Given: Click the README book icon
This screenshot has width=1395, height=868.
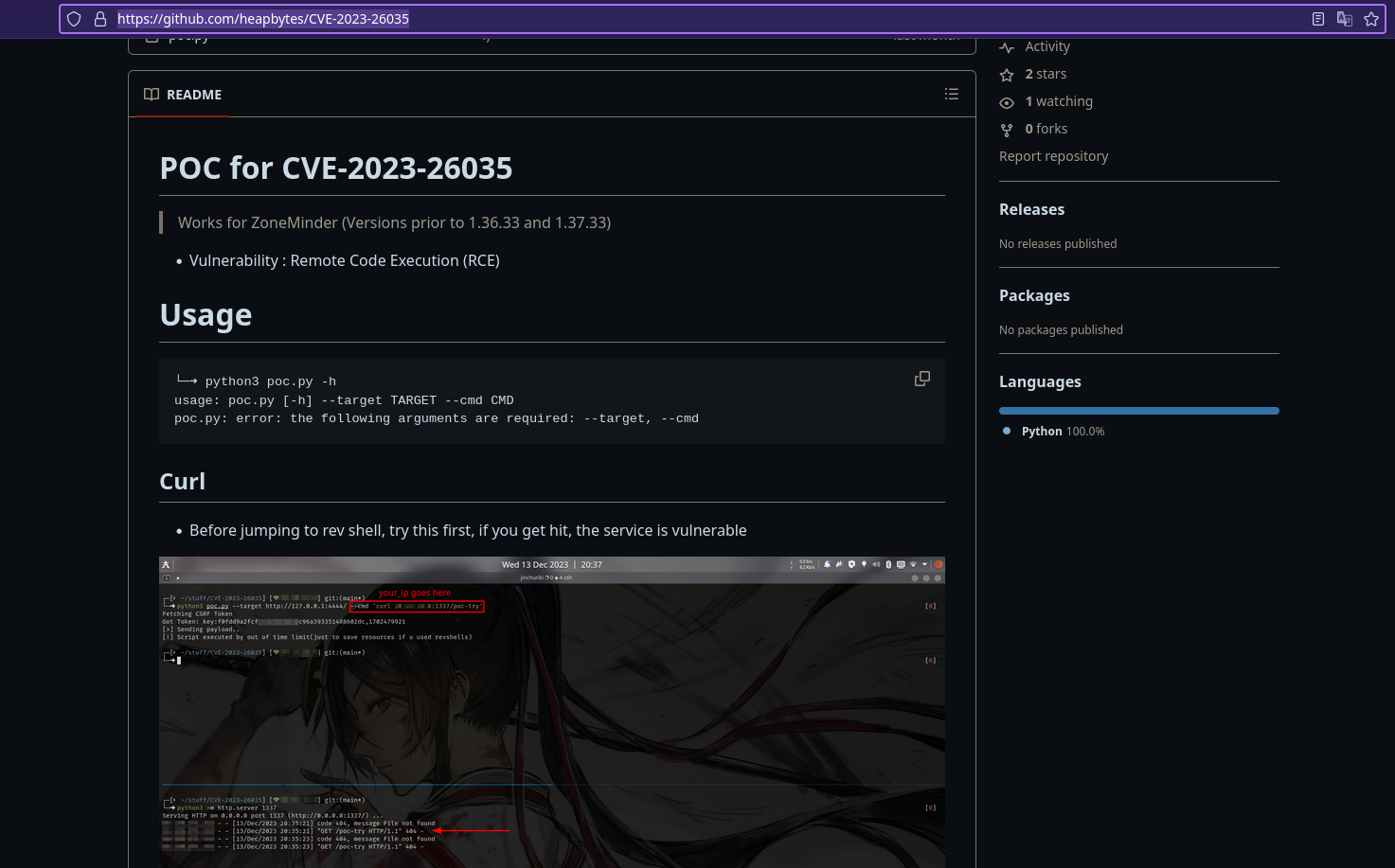Looking at the screenshot, I should coord(152,95).
